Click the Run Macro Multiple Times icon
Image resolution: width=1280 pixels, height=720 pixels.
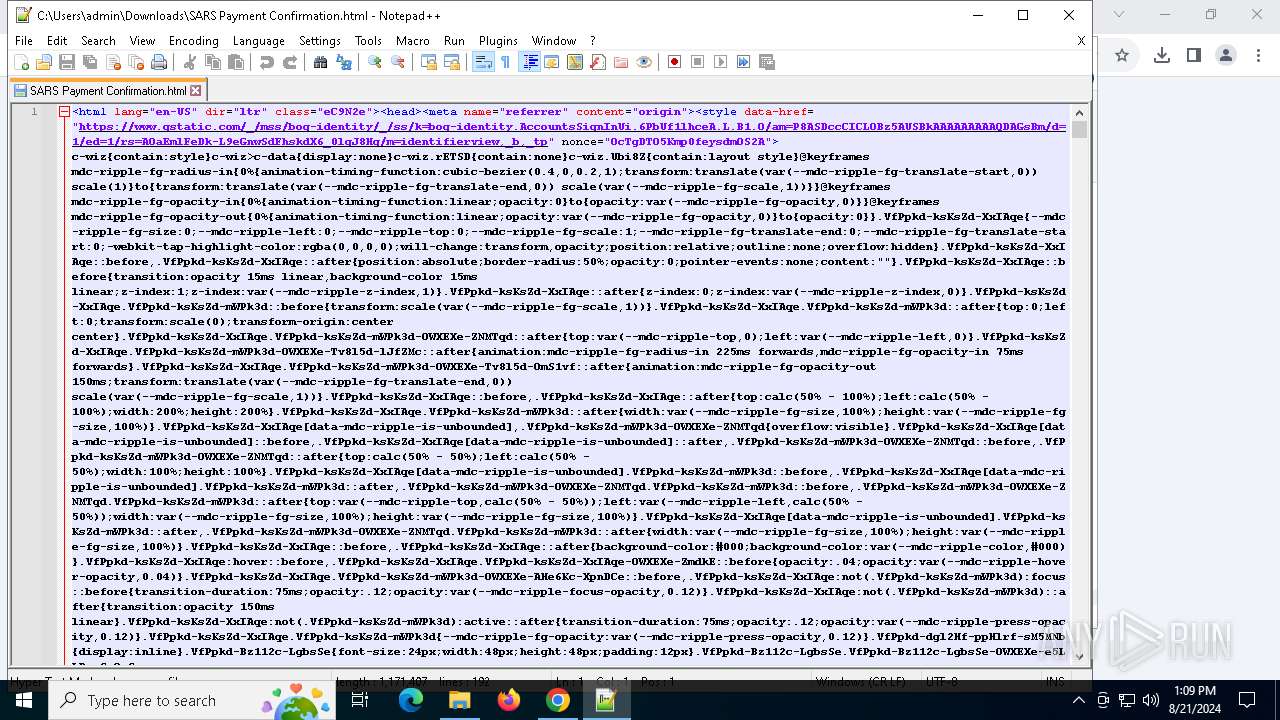coord(743,62)
